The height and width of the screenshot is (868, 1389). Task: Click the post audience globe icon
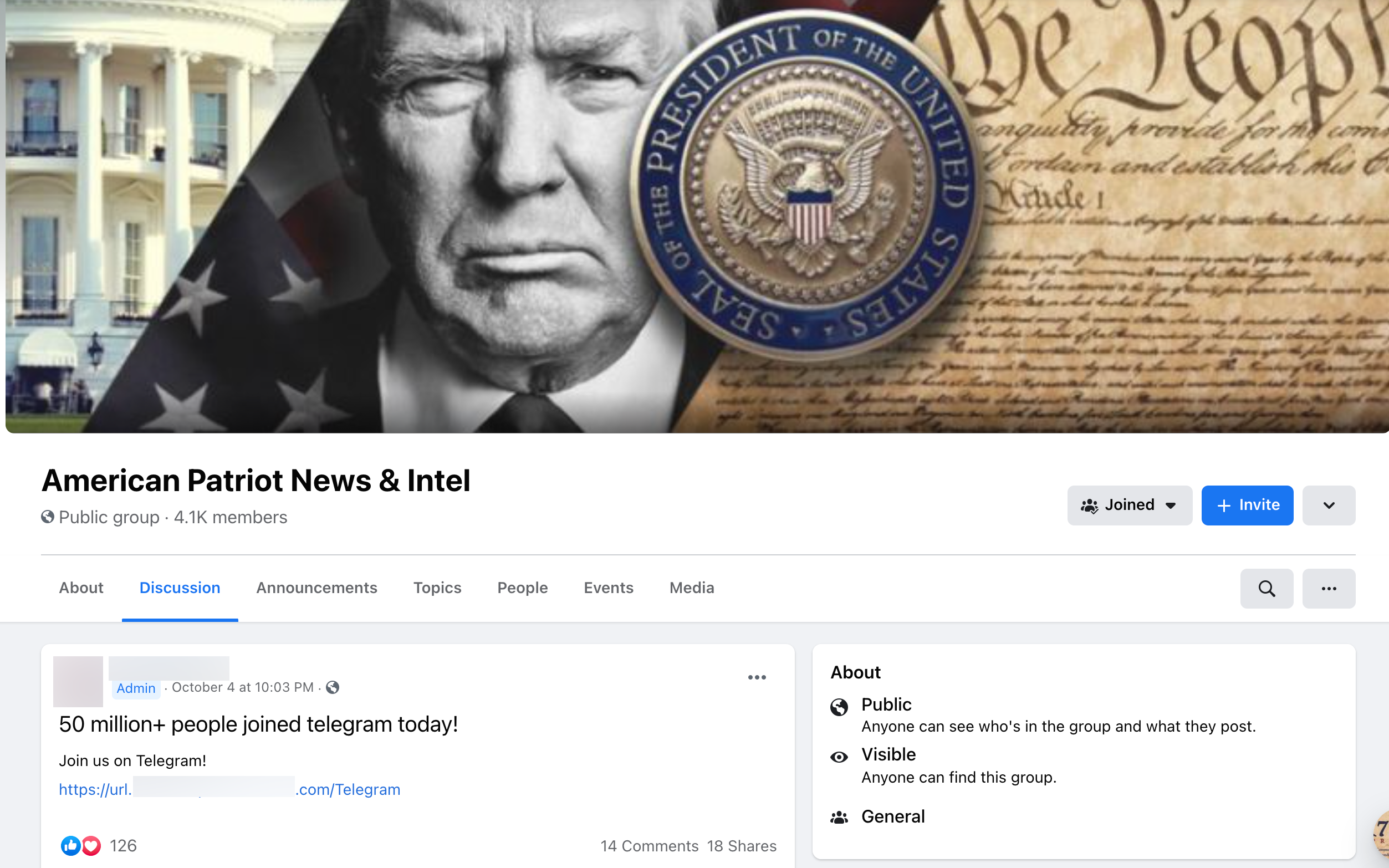click(x=333, y=687)
